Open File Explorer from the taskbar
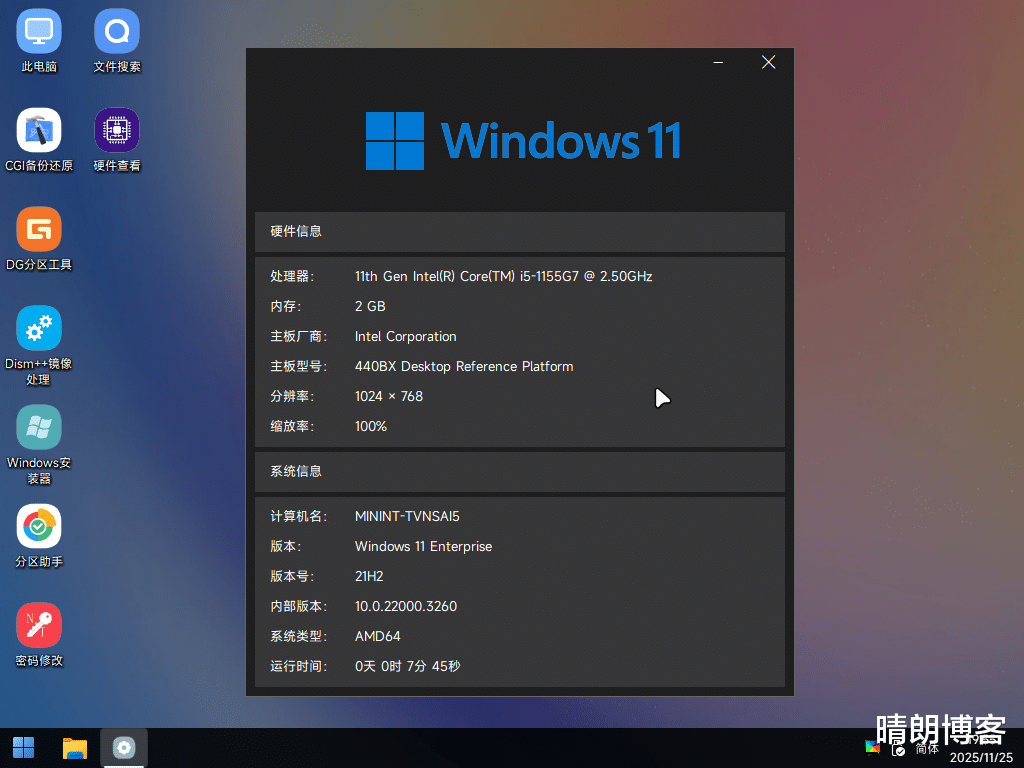The image size is (1024, 768). [x=74, y=748]
